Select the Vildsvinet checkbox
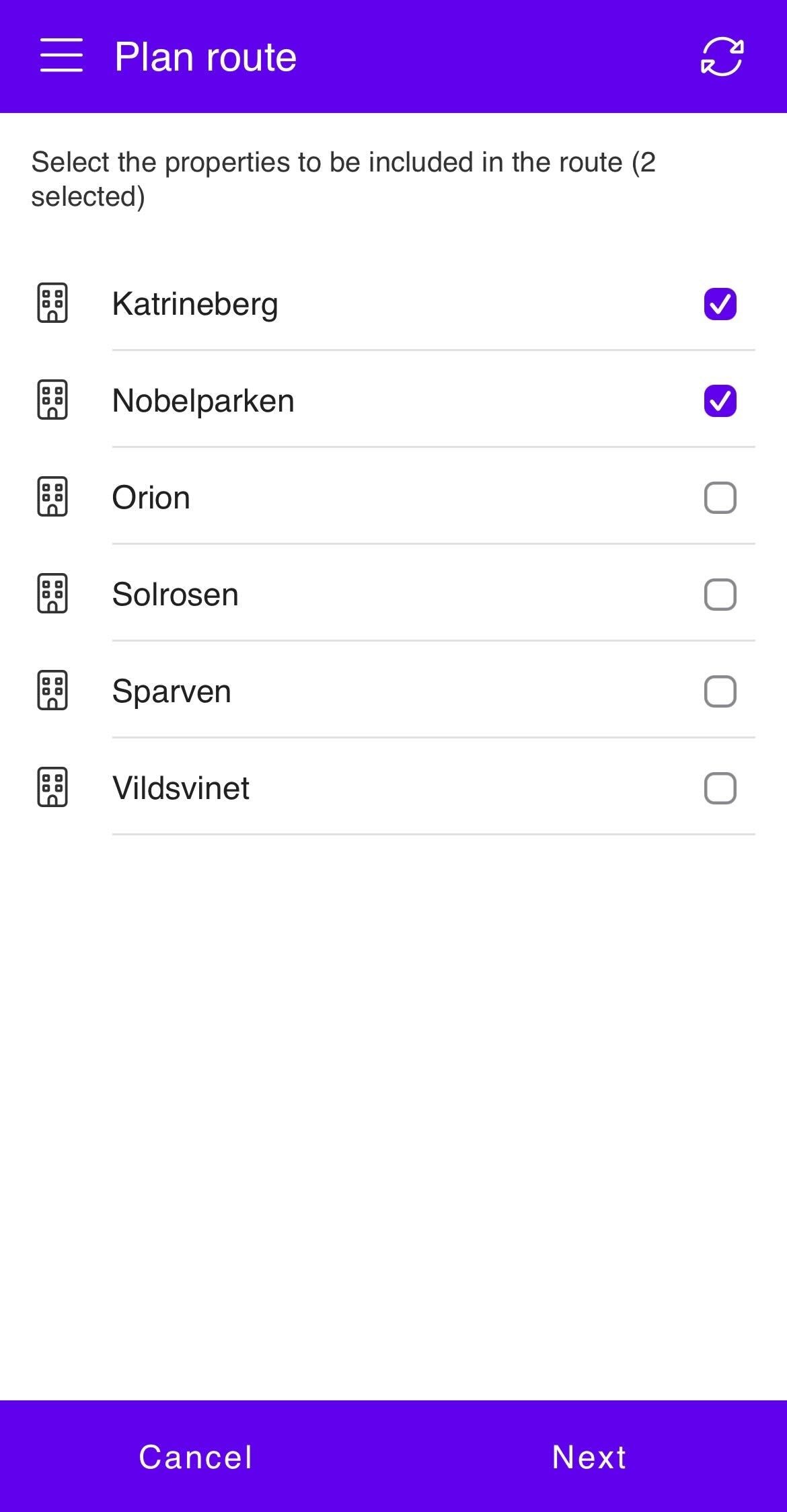 point(720,788)
